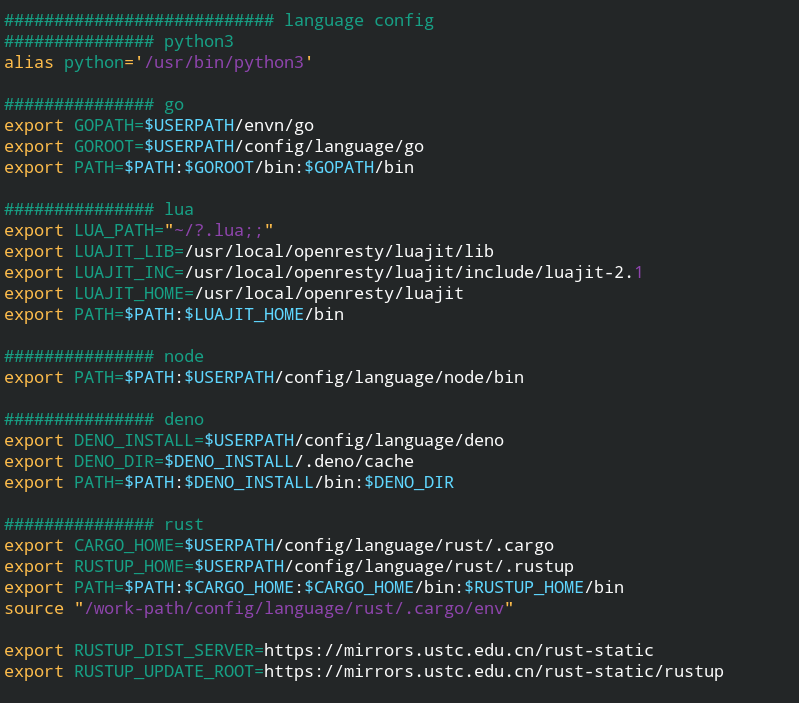Click the 'deno' section comment
The width and height of the screenshot is (799, 703).
tap(104, 420)
